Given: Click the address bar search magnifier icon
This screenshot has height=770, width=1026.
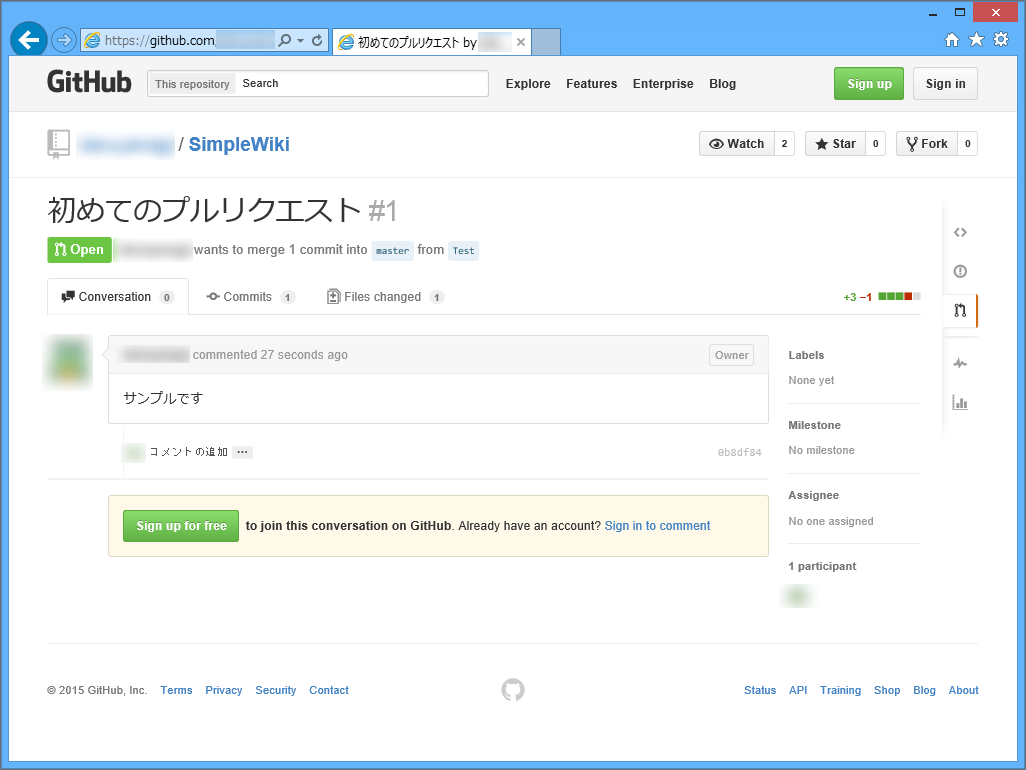Looking at the screenshot, I should [284, 41].
